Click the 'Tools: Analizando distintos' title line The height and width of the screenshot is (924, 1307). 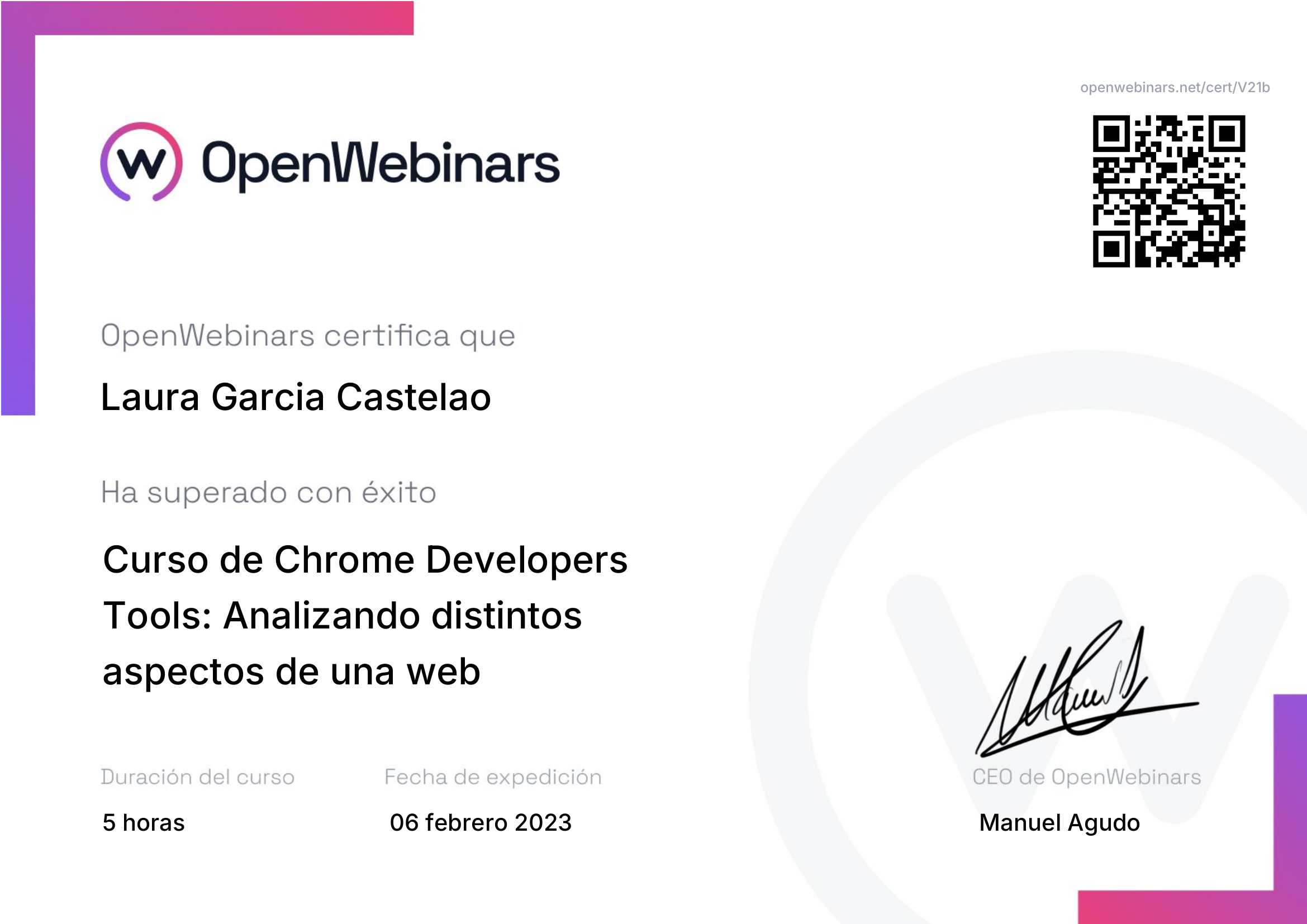pos(342,616)
